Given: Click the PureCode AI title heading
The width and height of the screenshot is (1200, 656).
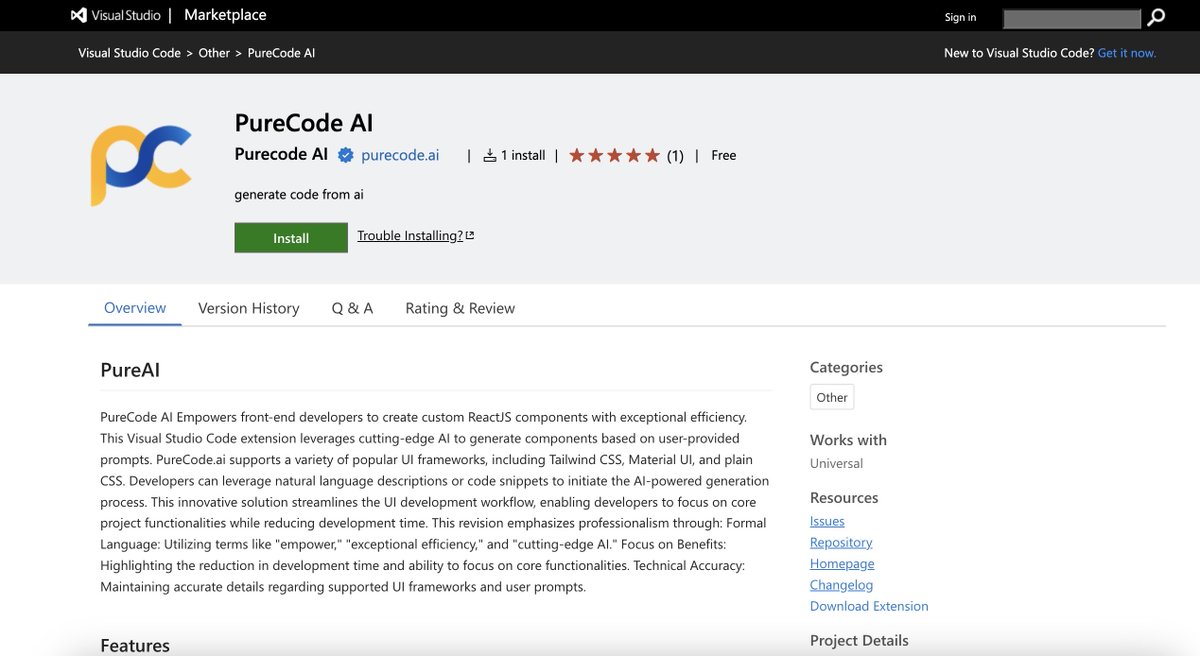Looking at the screenshot, I should (x=304, y=123).
